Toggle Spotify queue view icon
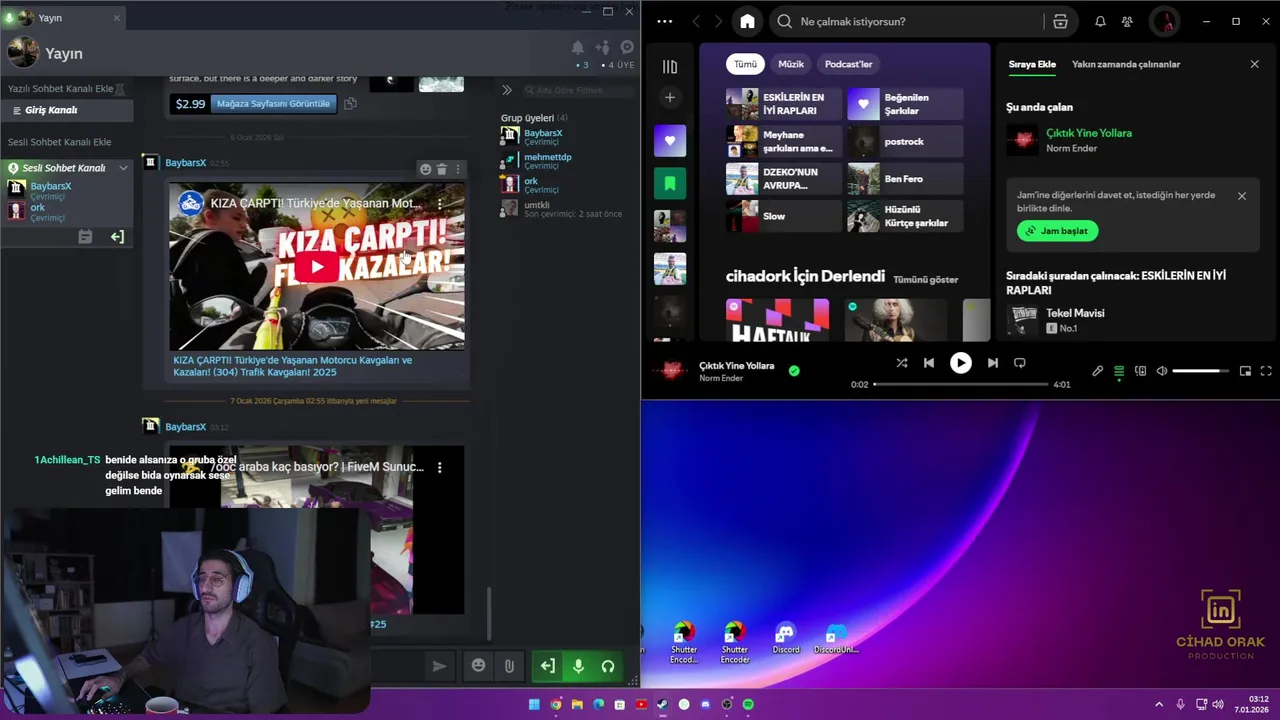1280x720 pixels. point(1119,371)
